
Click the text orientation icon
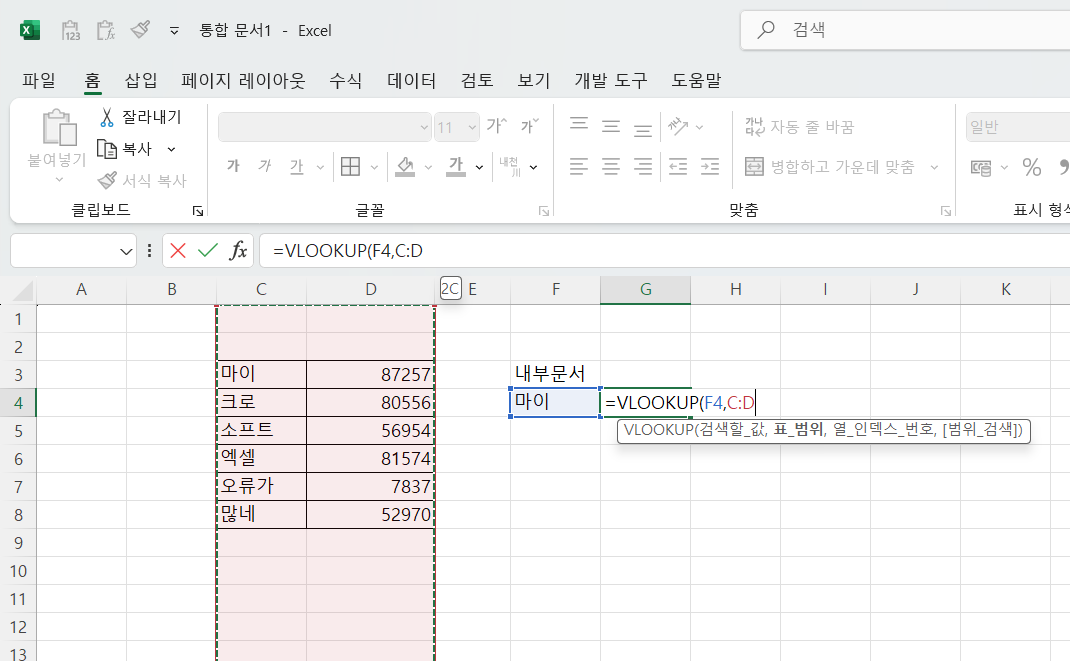(x=678, y=126)
